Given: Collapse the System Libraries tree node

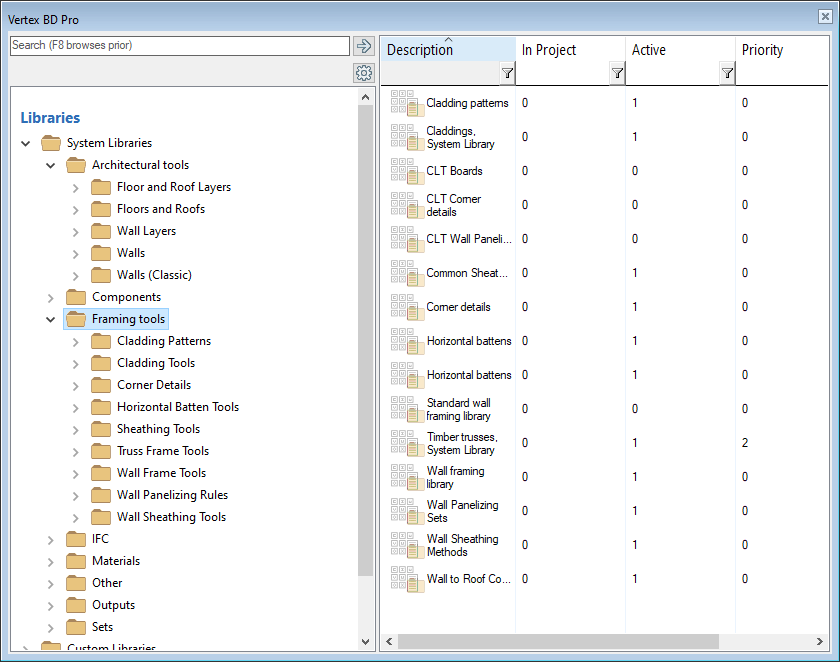Looking at the screenshot, I should [26, 143].
